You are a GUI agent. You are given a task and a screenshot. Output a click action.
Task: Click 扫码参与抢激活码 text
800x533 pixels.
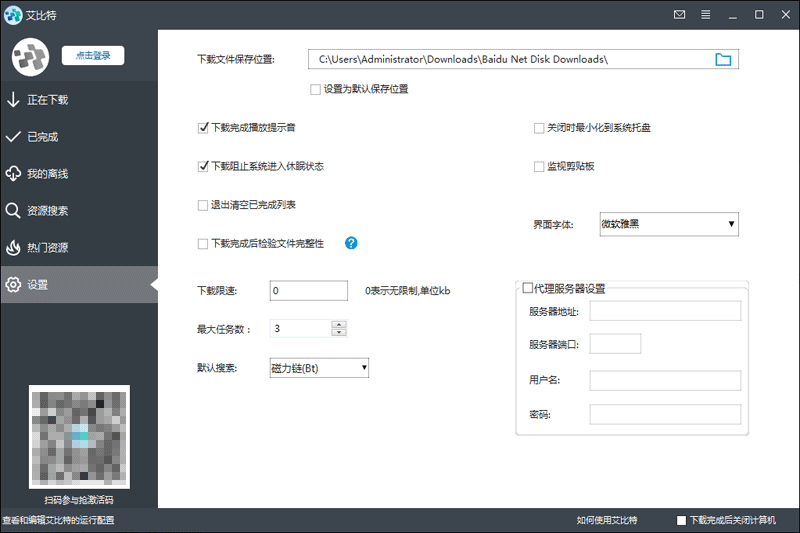[x=79, y=500]
